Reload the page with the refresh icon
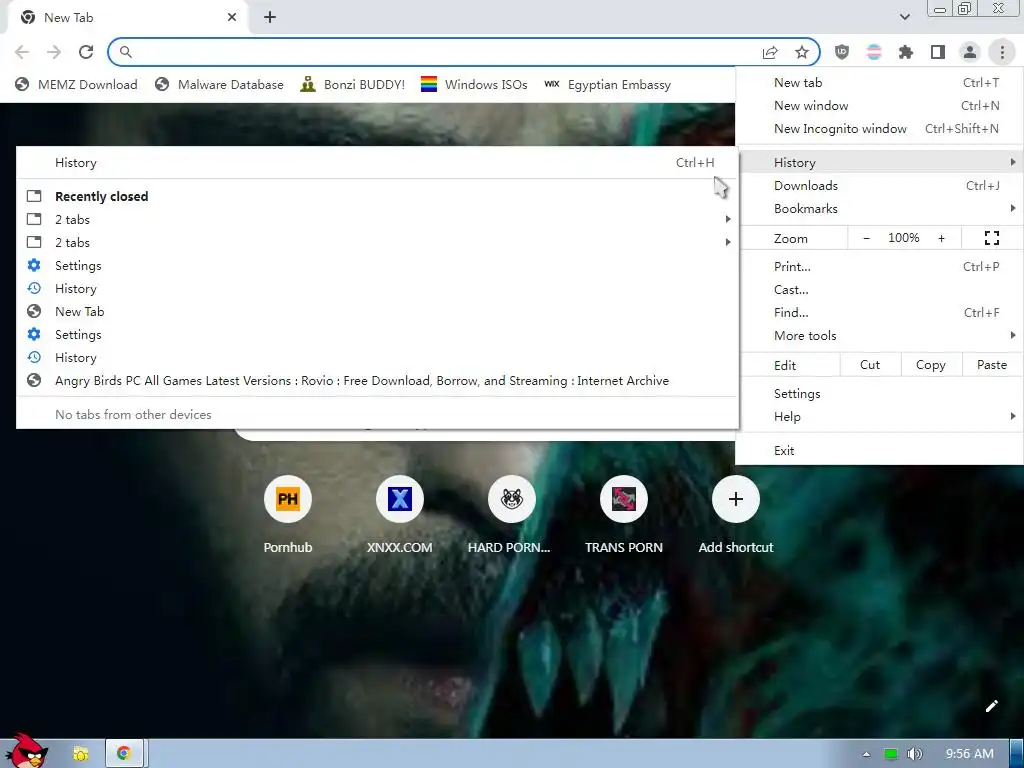Image resolution: width=1024 pixels, height=768 pixels. (86, 52)
